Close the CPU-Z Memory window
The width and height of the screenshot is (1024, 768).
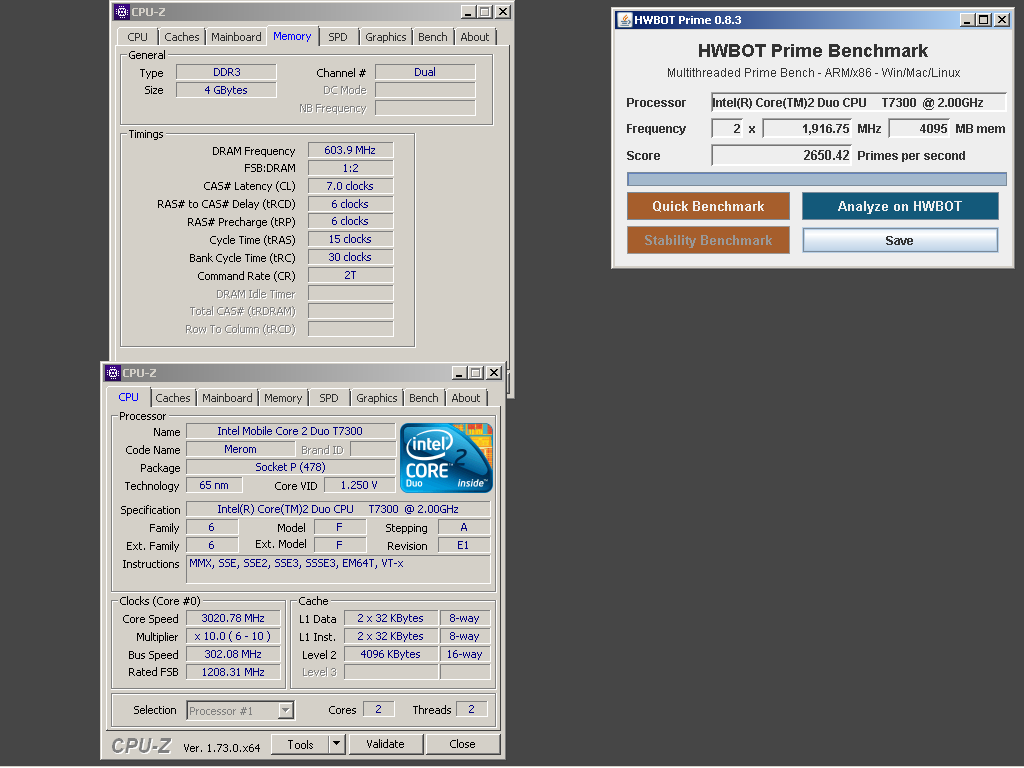(x=503, y=12)
